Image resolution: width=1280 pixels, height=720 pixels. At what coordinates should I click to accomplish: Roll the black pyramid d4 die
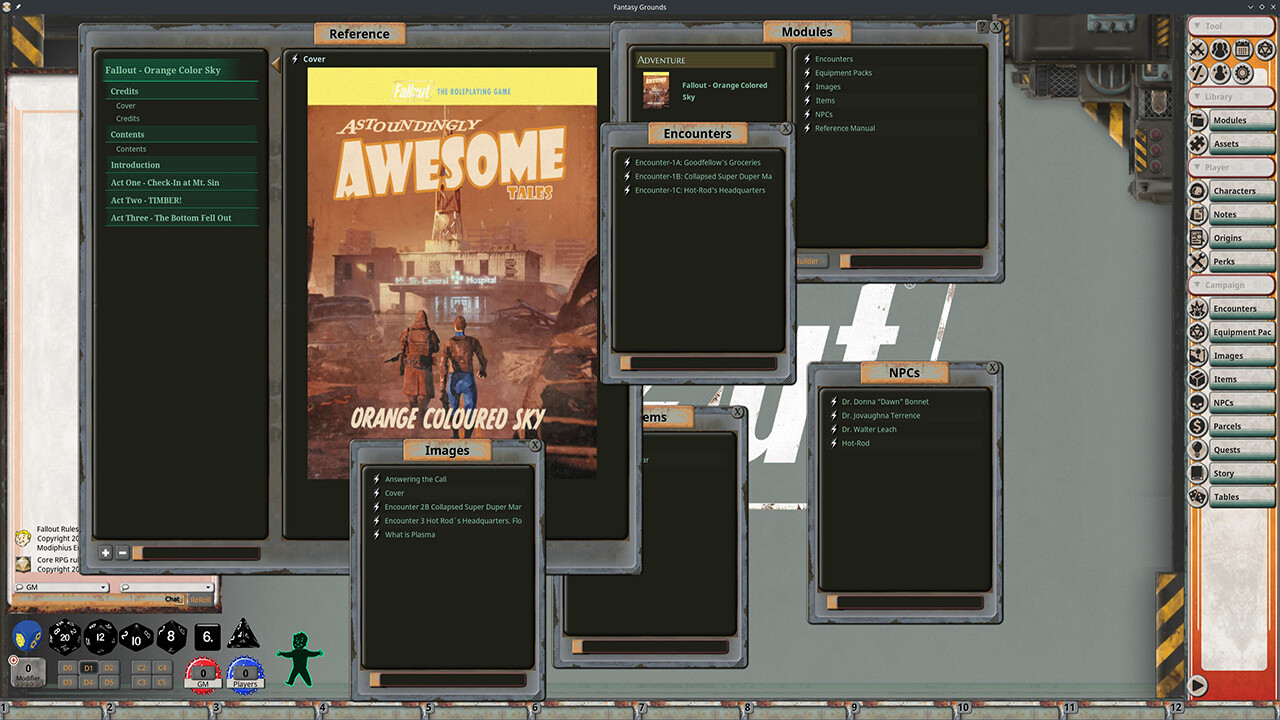point(242,637)
